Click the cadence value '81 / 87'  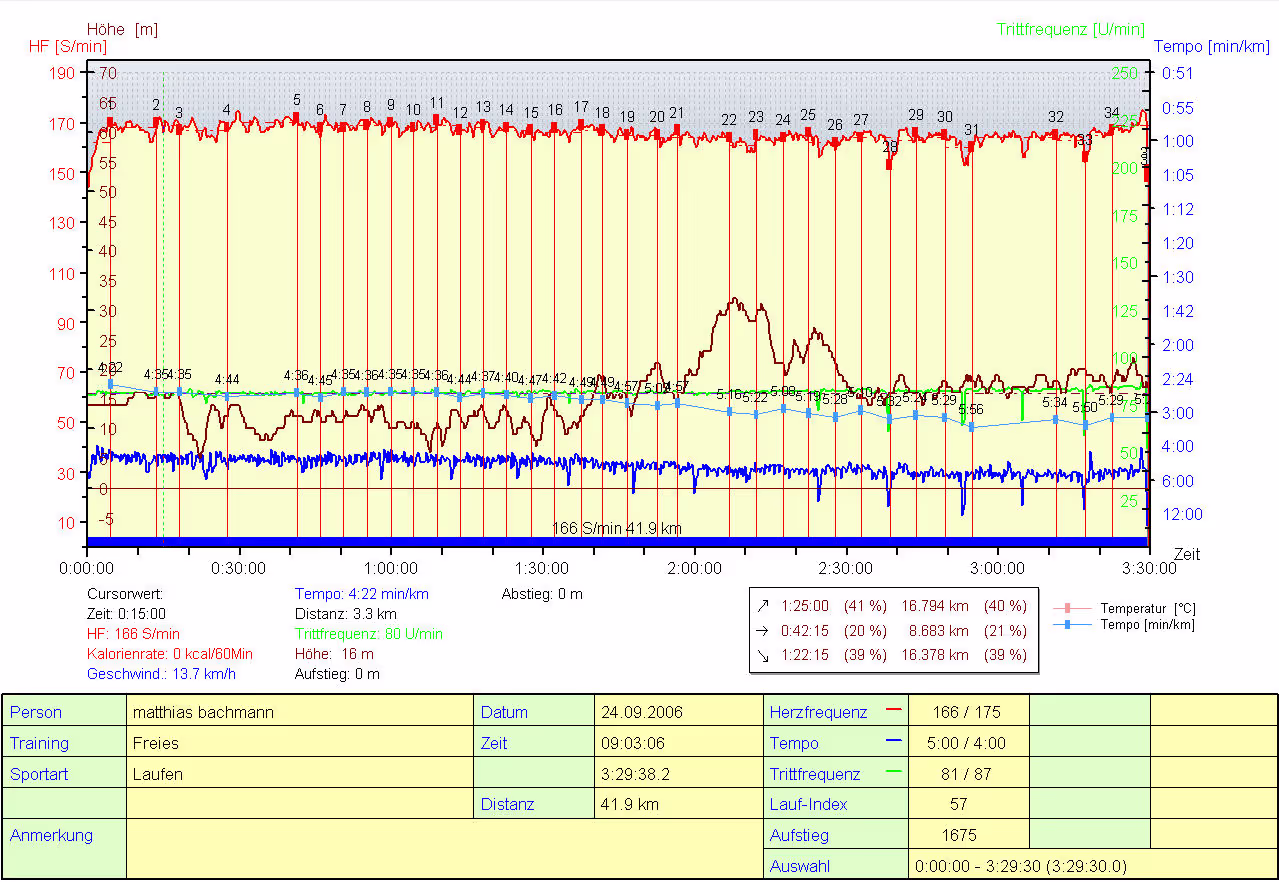pyautogui.click(x=967, y=774)
